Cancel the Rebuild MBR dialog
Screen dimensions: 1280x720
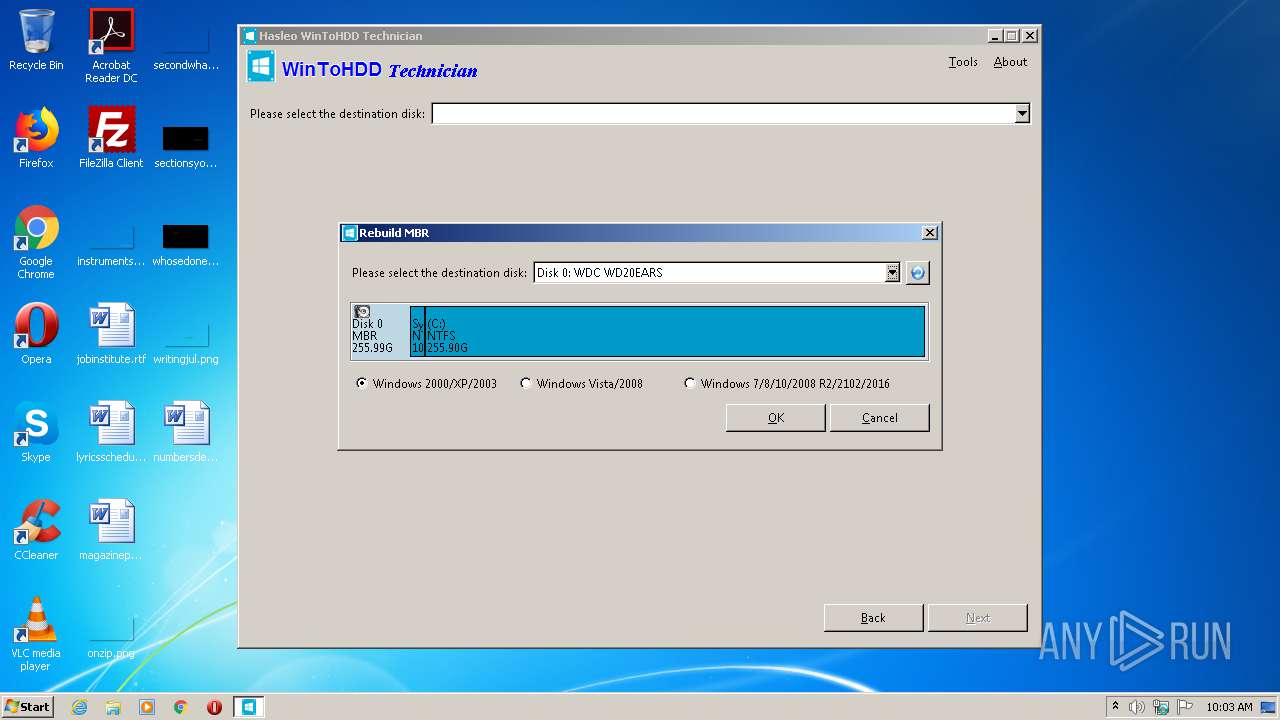[879, 418]
